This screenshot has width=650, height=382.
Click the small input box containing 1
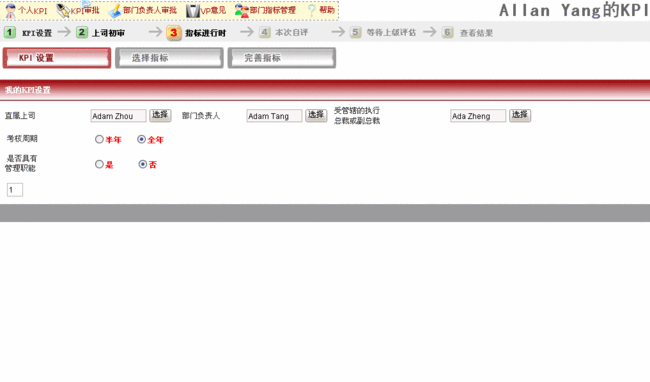tap(15, 190)
